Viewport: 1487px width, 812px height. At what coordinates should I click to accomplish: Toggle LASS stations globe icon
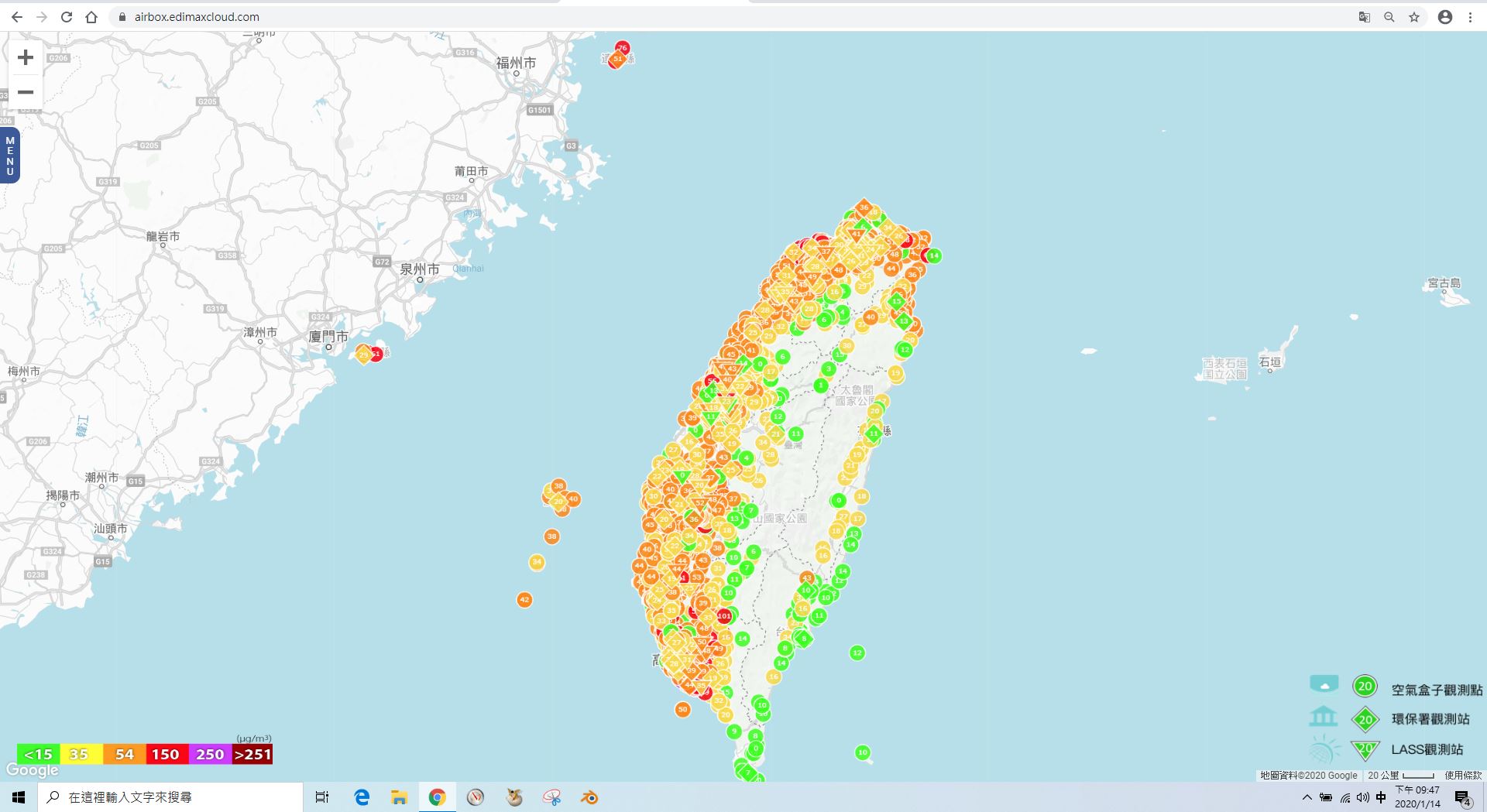1324,749
